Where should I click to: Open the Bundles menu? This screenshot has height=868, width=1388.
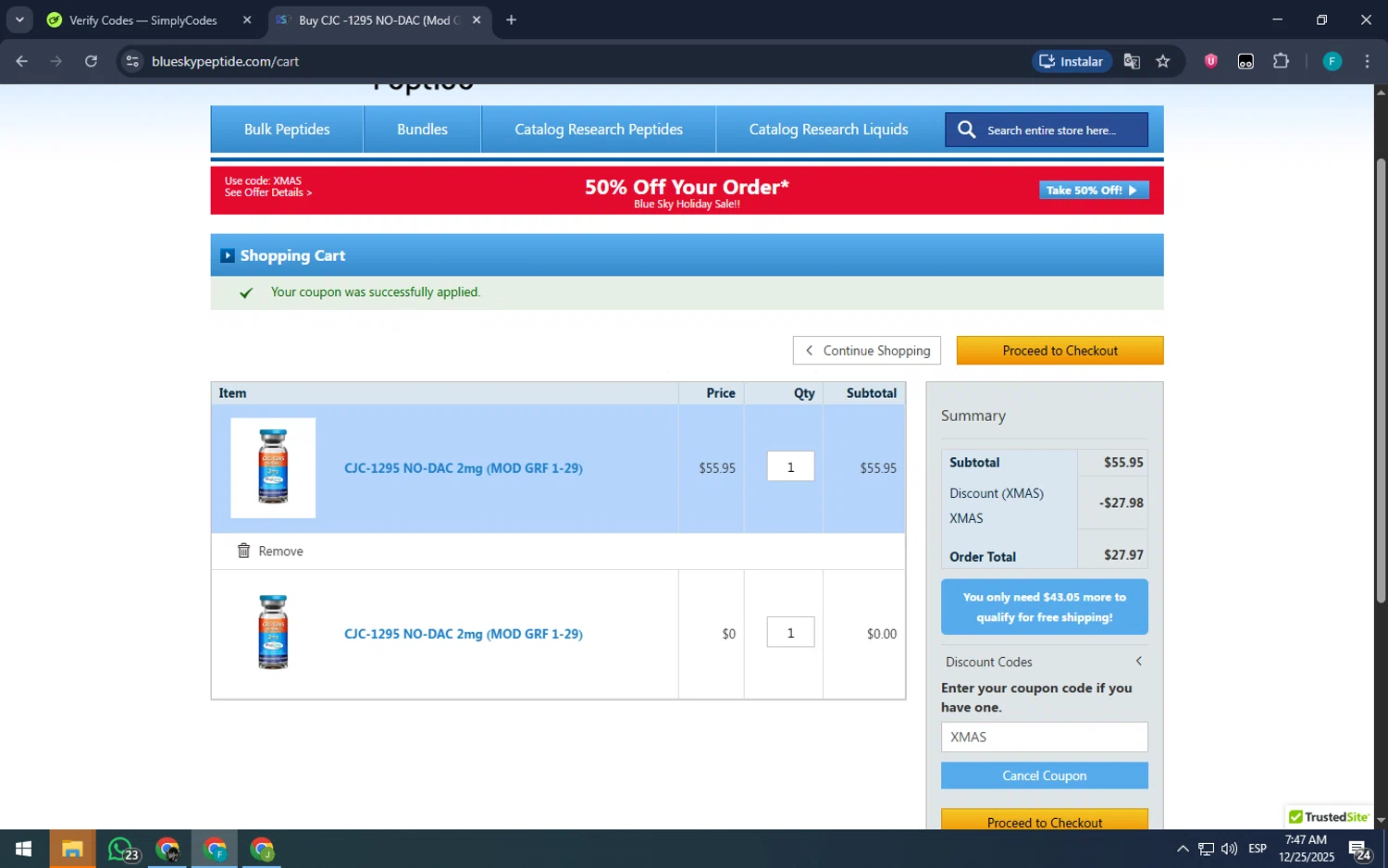click(422, 130)
